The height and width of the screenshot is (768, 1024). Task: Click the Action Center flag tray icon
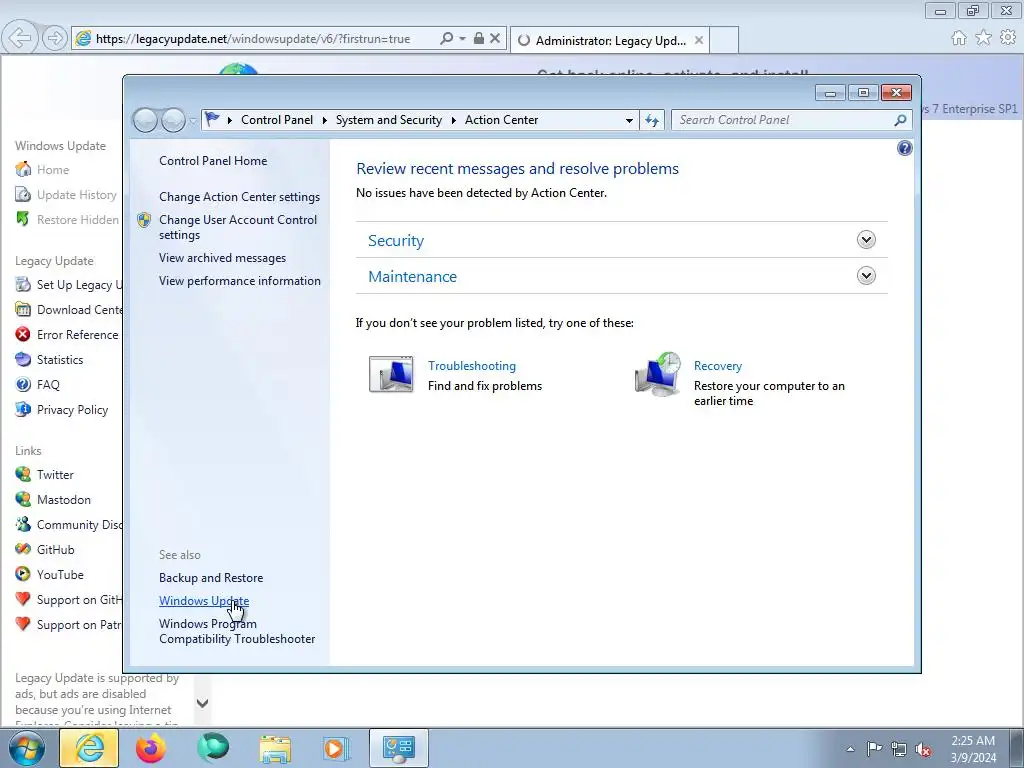(874, 749)
